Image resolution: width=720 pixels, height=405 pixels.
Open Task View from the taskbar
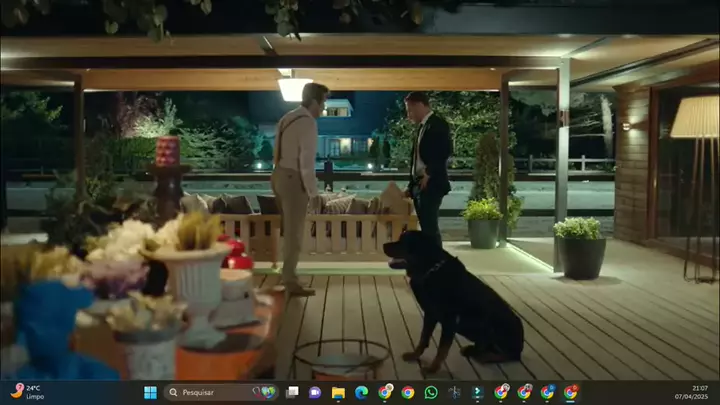292,392
